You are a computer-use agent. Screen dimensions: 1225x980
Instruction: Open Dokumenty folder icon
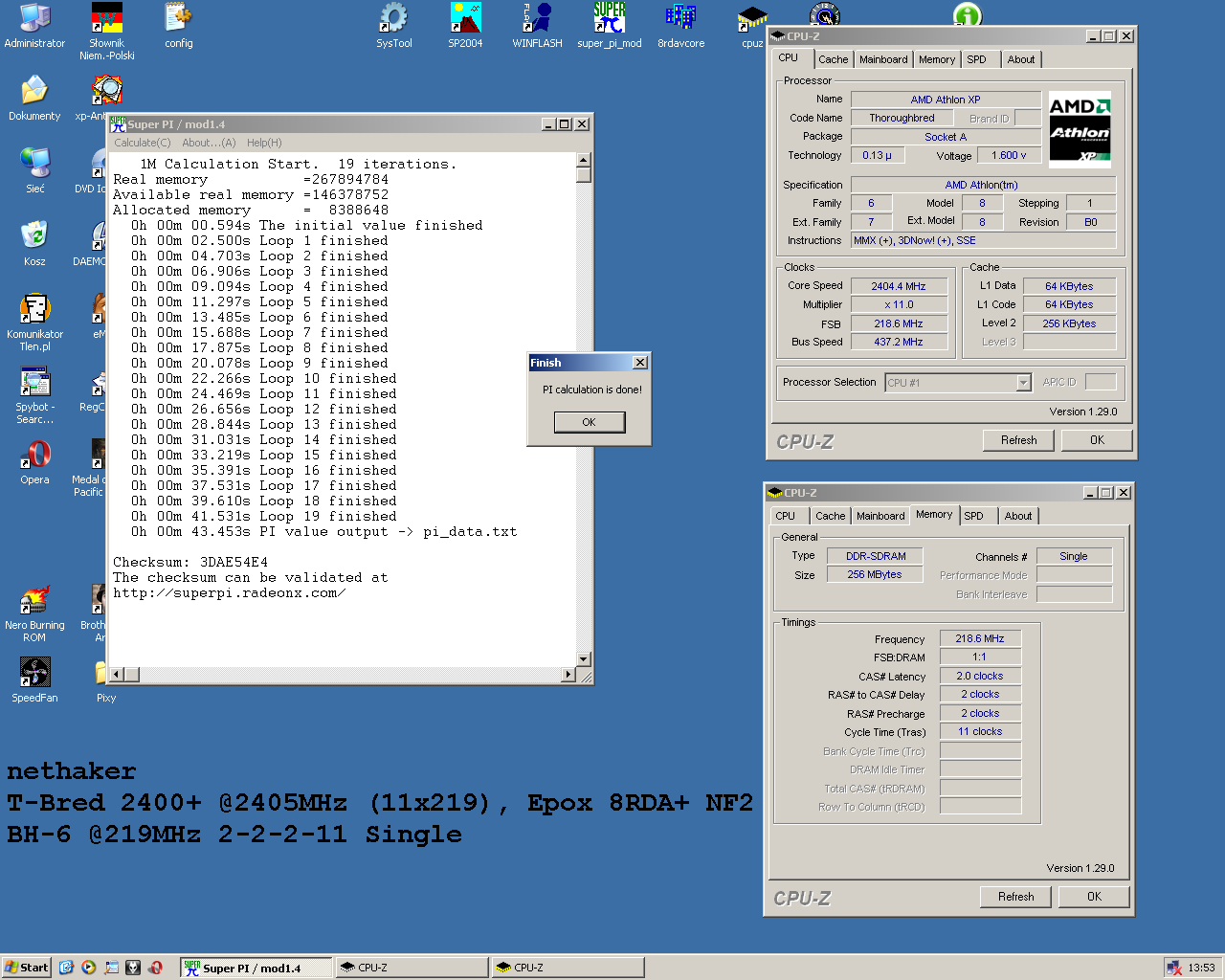34,99
